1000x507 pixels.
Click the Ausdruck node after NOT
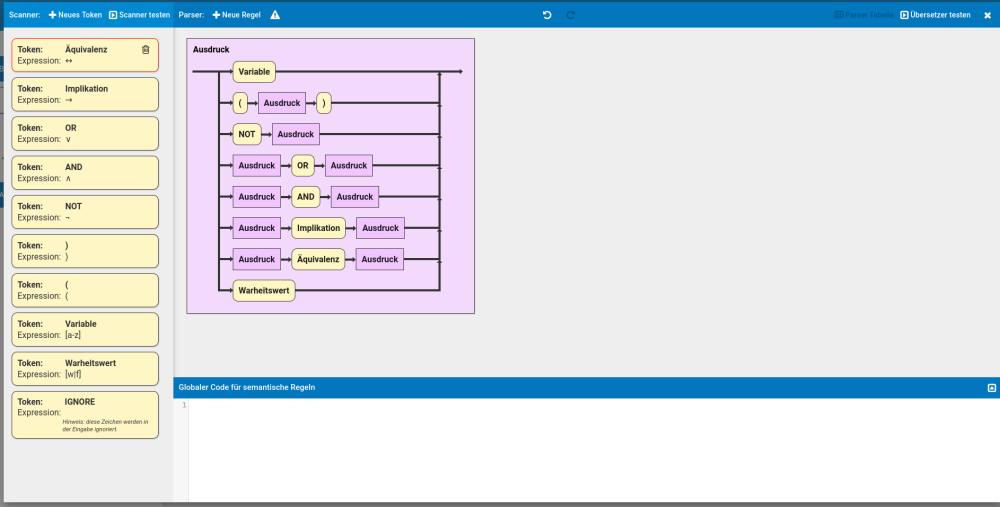click(296, 135)
